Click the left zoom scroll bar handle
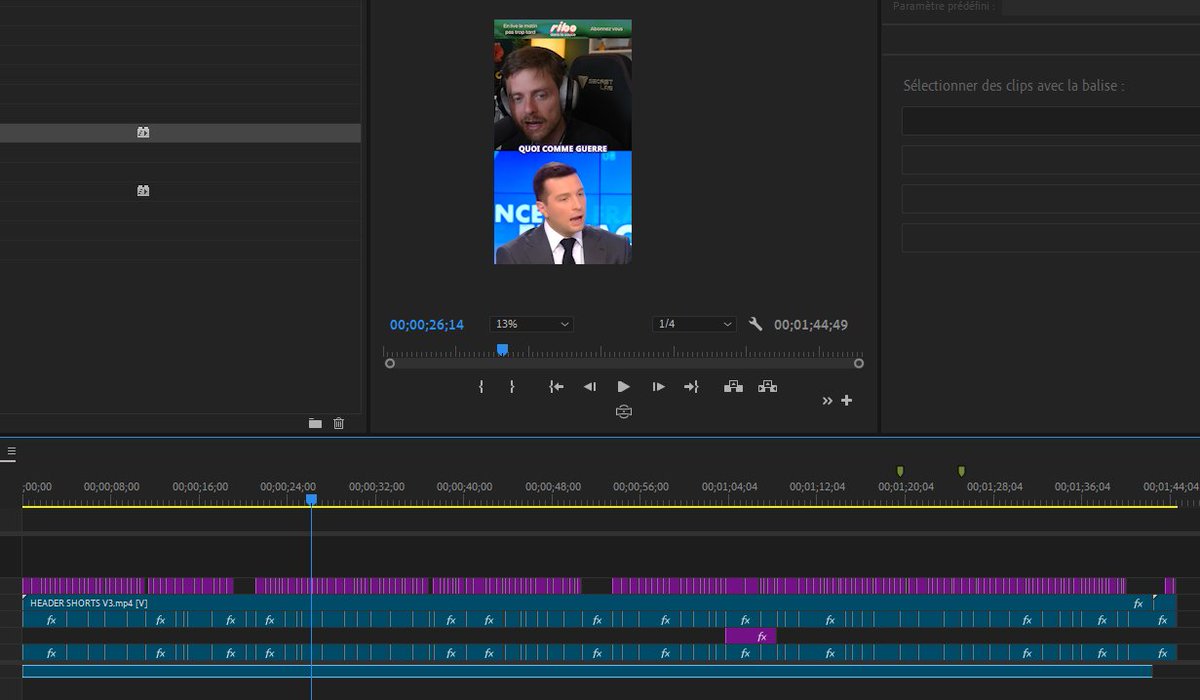Screen dimensions: 1200x700 [390, 363]
